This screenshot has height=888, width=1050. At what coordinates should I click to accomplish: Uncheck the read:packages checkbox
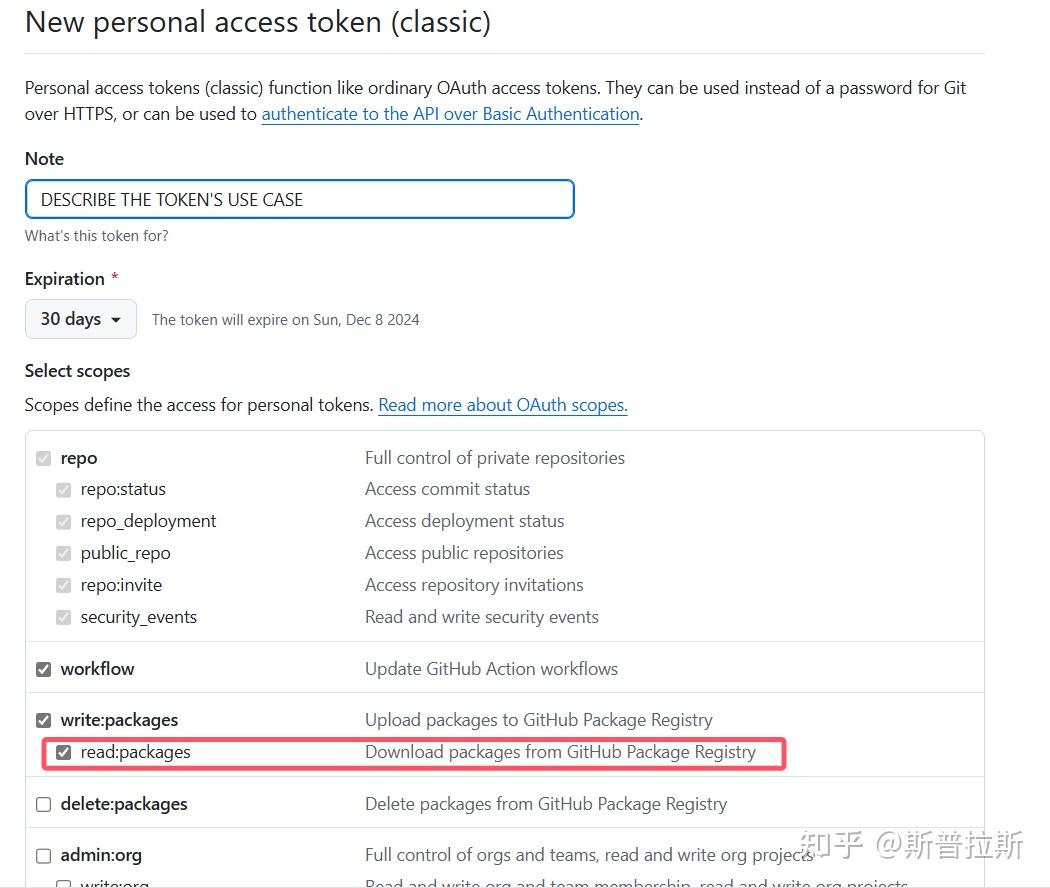64,752
